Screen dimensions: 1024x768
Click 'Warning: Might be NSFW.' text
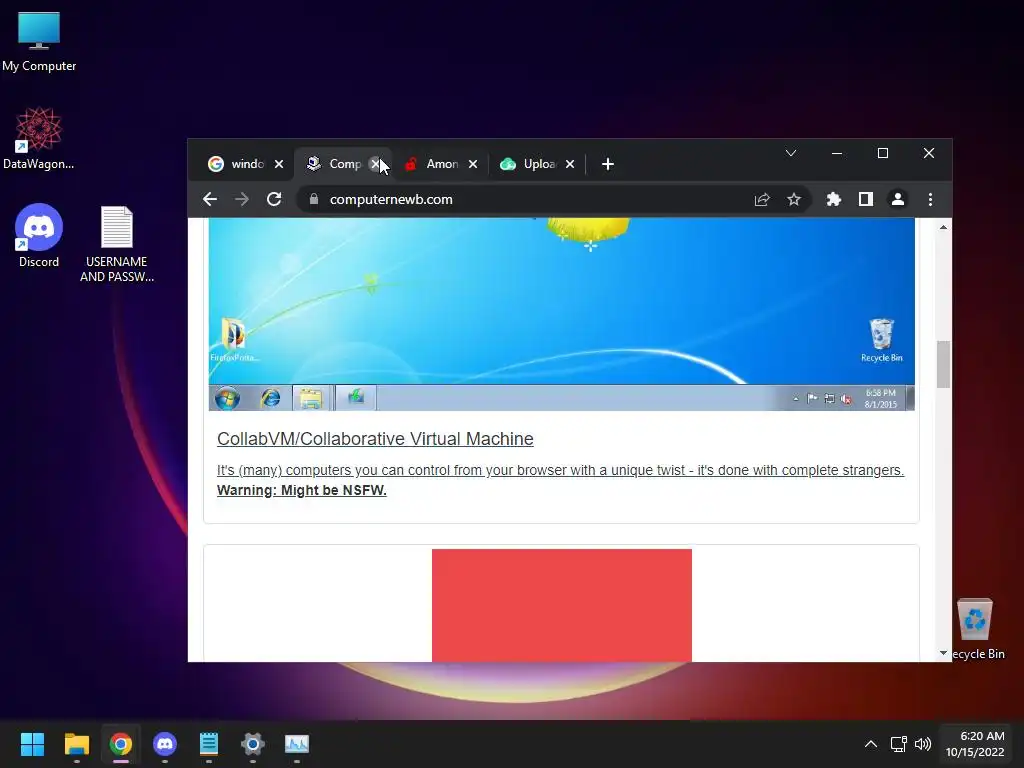(302, 490)
